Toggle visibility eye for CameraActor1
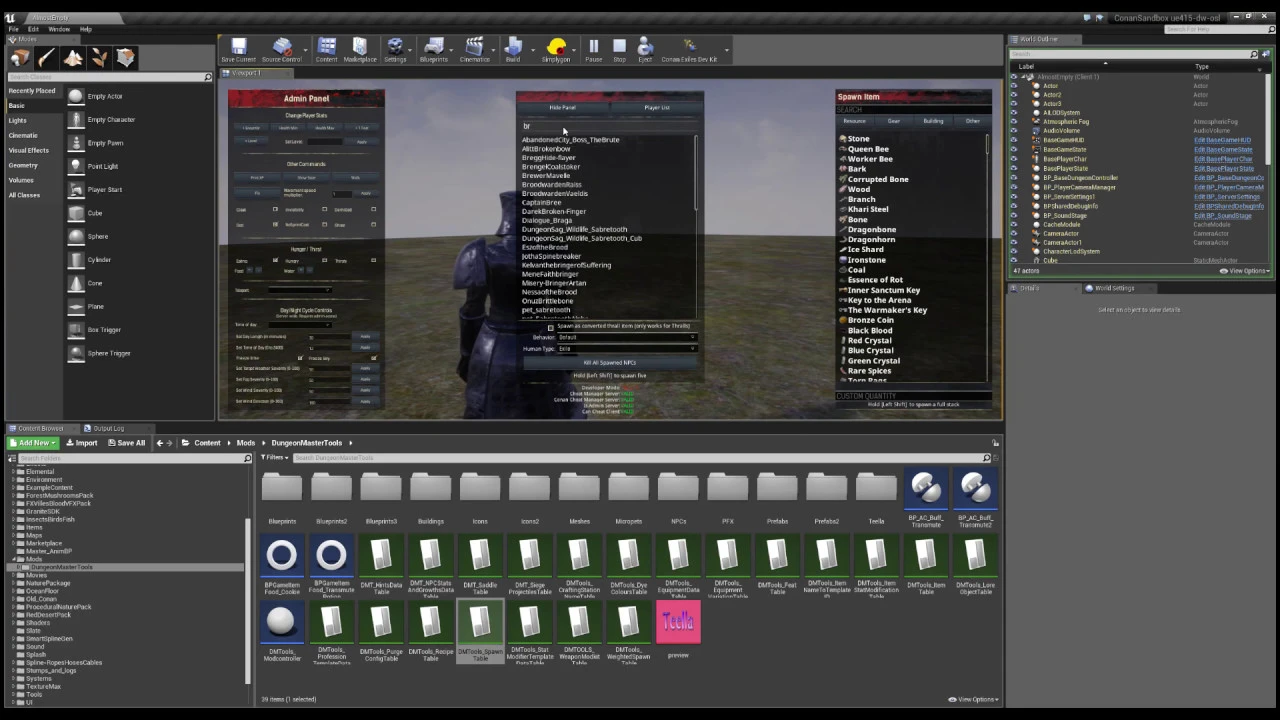 click(x=1014, y=243)
